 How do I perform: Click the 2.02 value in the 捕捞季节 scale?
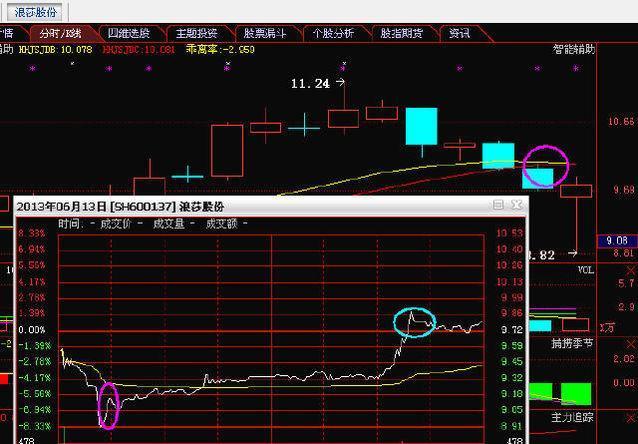(624, 359)
